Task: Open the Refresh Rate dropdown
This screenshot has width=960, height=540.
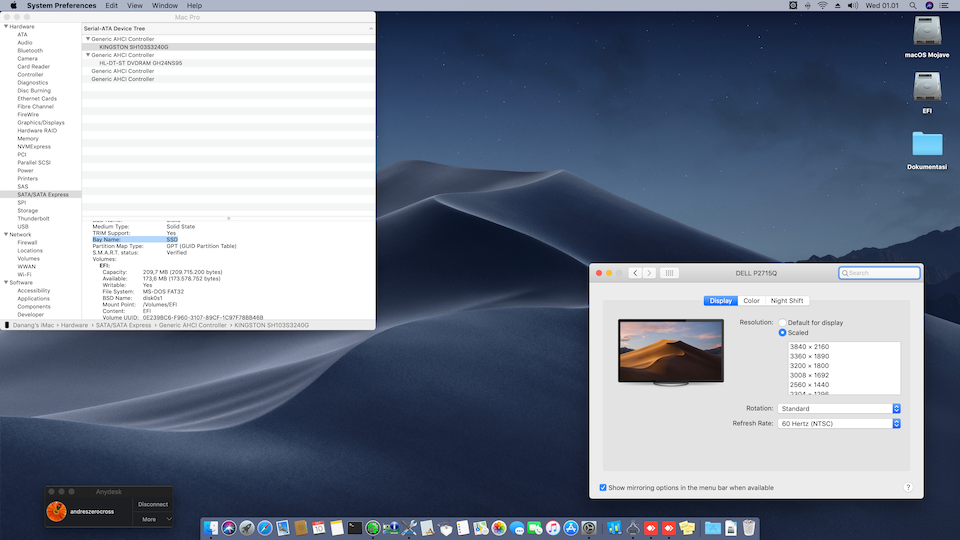Action: tap(839, 423)
